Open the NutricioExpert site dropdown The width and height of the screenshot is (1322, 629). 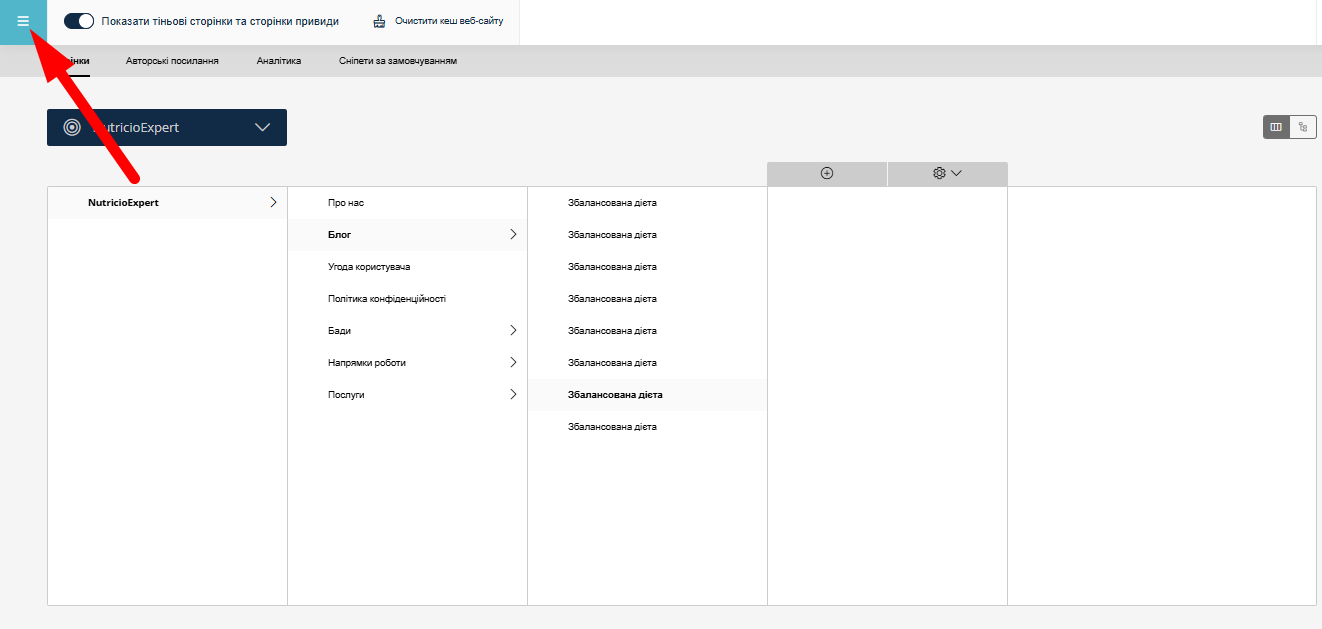tap(263, 127)
